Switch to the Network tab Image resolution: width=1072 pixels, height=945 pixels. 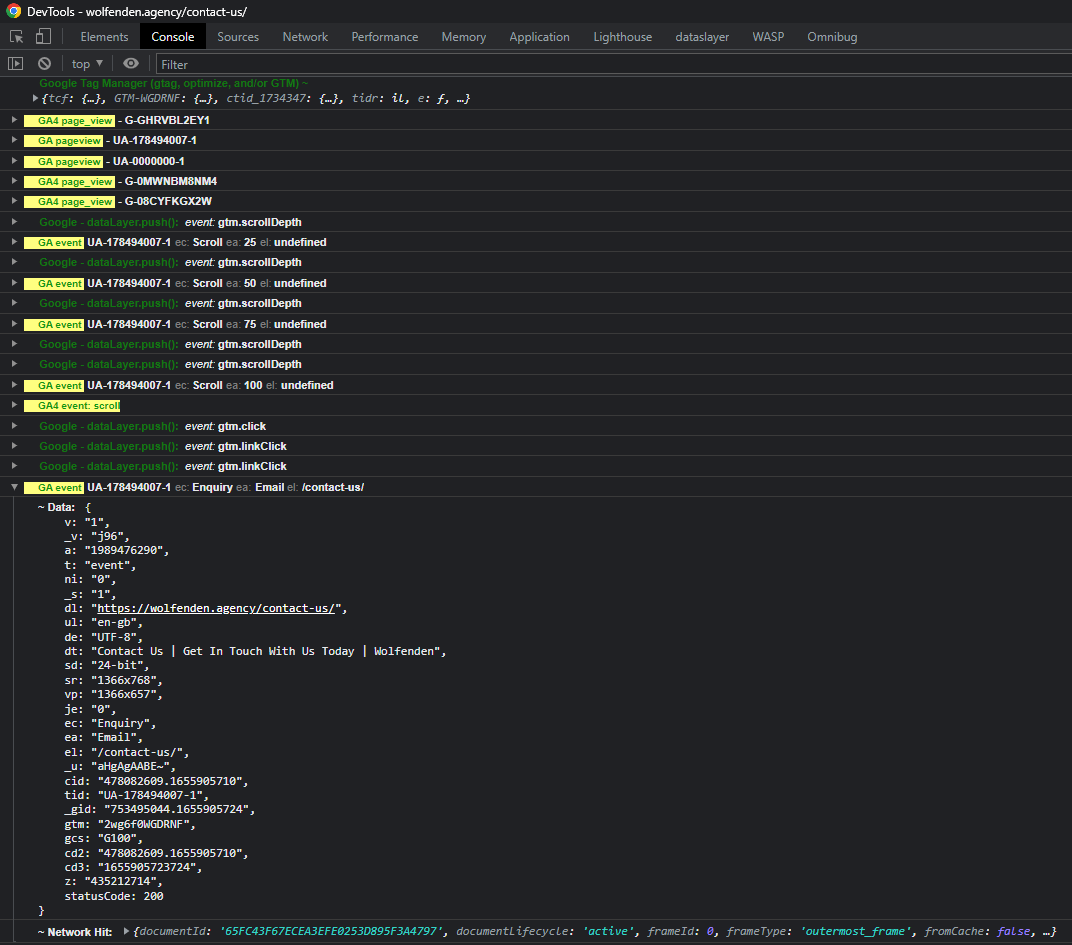tap(305, 37)
